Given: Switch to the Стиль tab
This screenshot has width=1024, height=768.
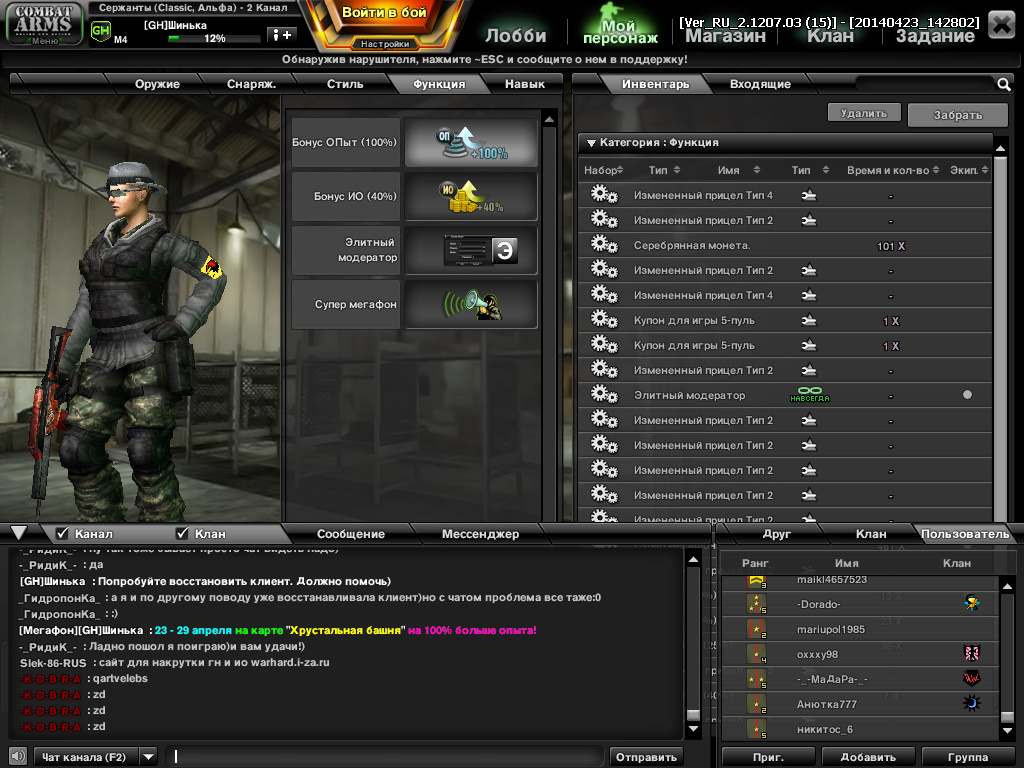Looking at the screenshot, I should pos(345,84).
